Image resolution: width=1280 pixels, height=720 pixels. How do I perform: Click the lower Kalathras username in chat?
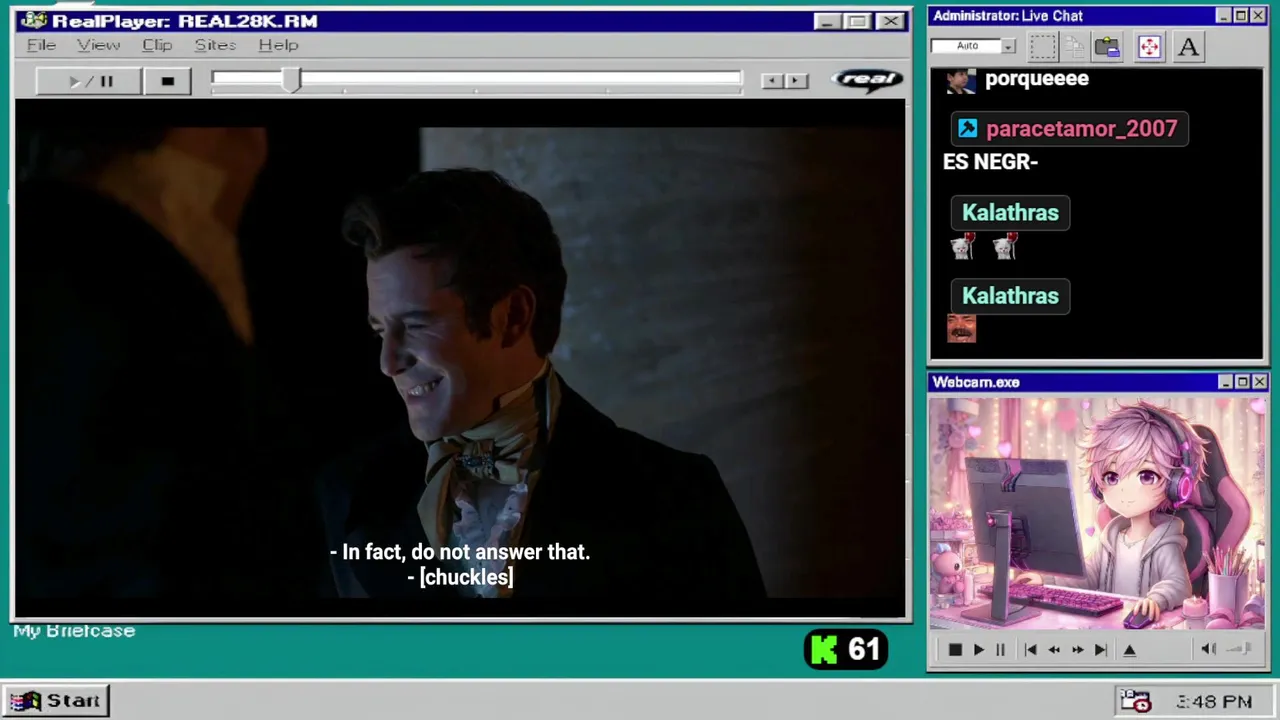pos(1010,295)
